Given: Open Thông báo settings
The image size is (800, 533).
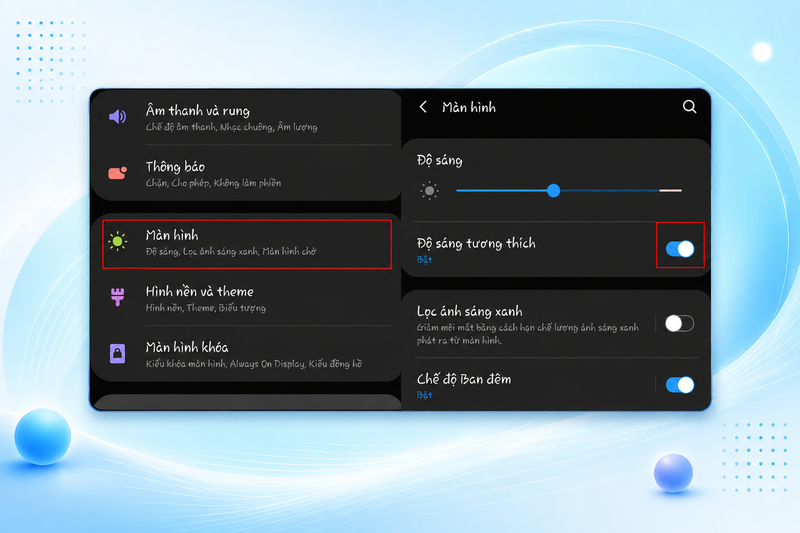Looking at the screenshot, I should click(x=246, y=173).
